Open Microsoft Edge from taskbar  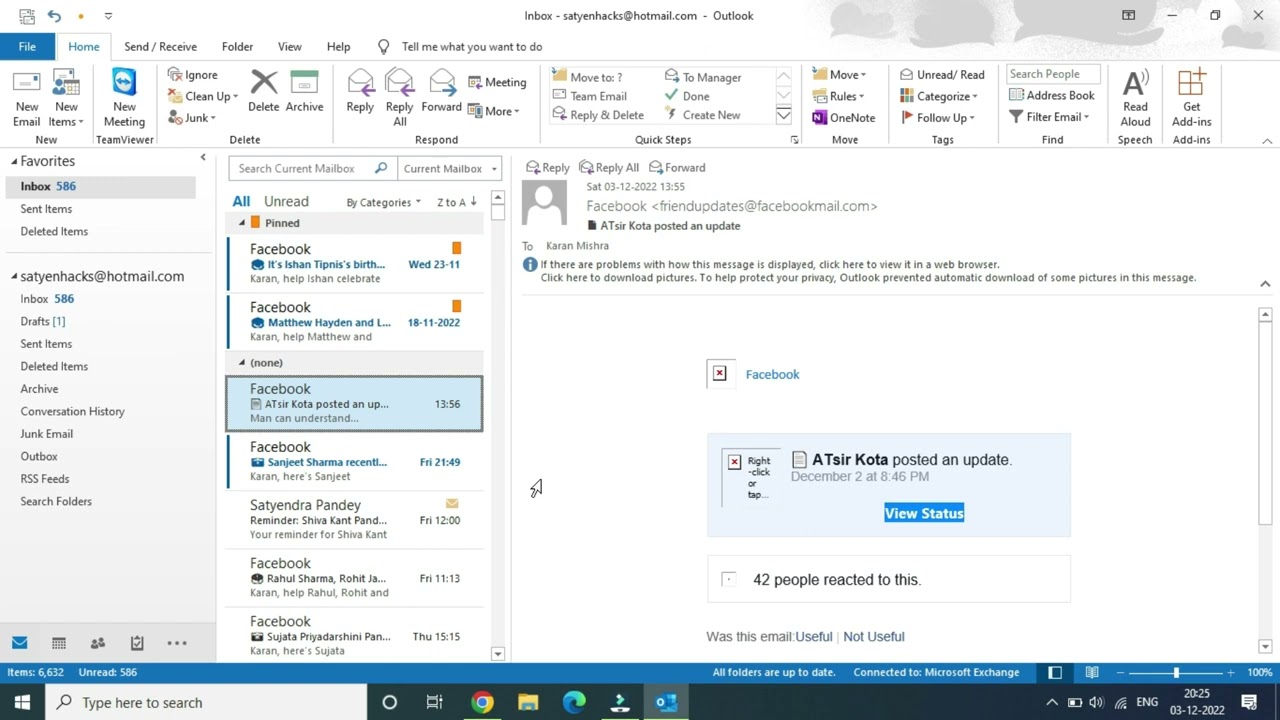[x=574, y=702]
